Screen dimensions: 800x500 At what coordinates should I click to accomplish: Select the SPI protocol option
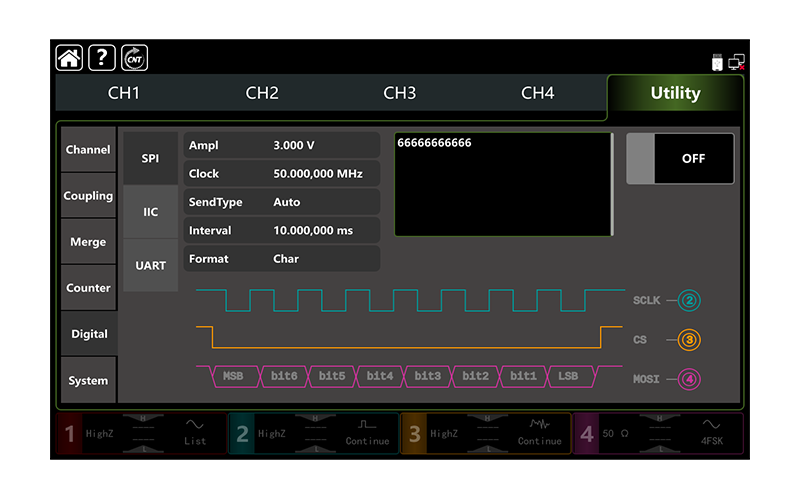tap(150, 159)
